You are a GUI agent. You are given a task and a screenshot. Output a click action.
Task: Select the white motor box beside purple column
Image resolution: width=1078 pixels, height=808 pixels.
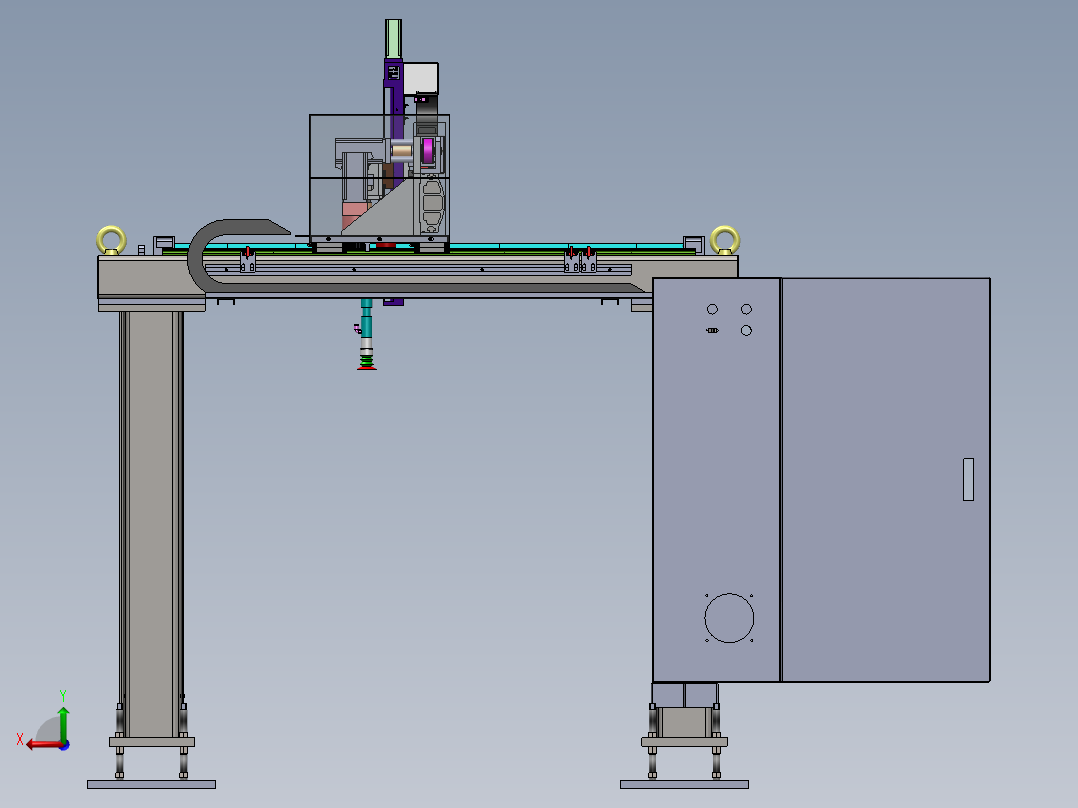tap(421, 76)
